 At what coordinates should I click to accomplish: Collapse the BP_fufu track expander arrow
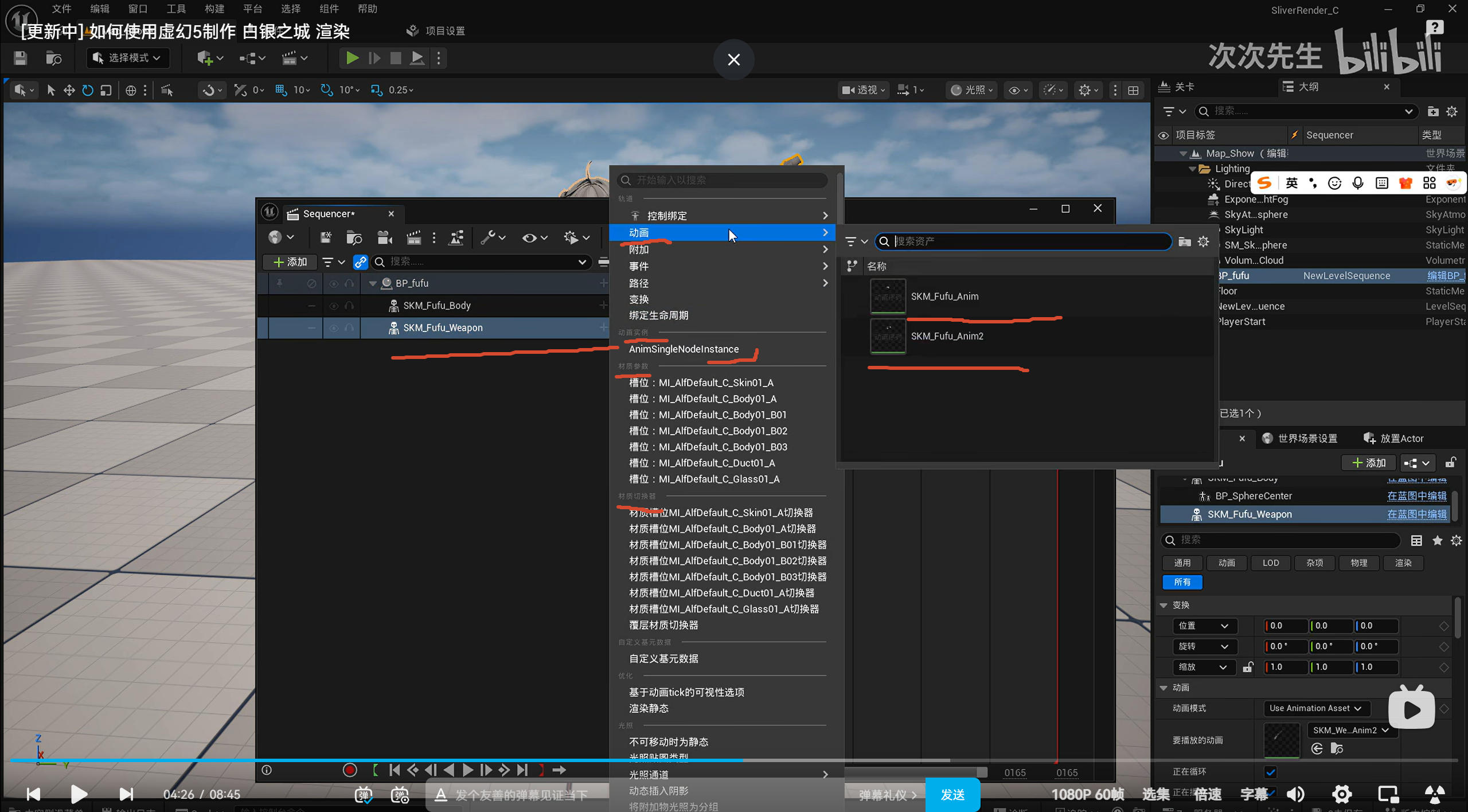coord(373,283)
